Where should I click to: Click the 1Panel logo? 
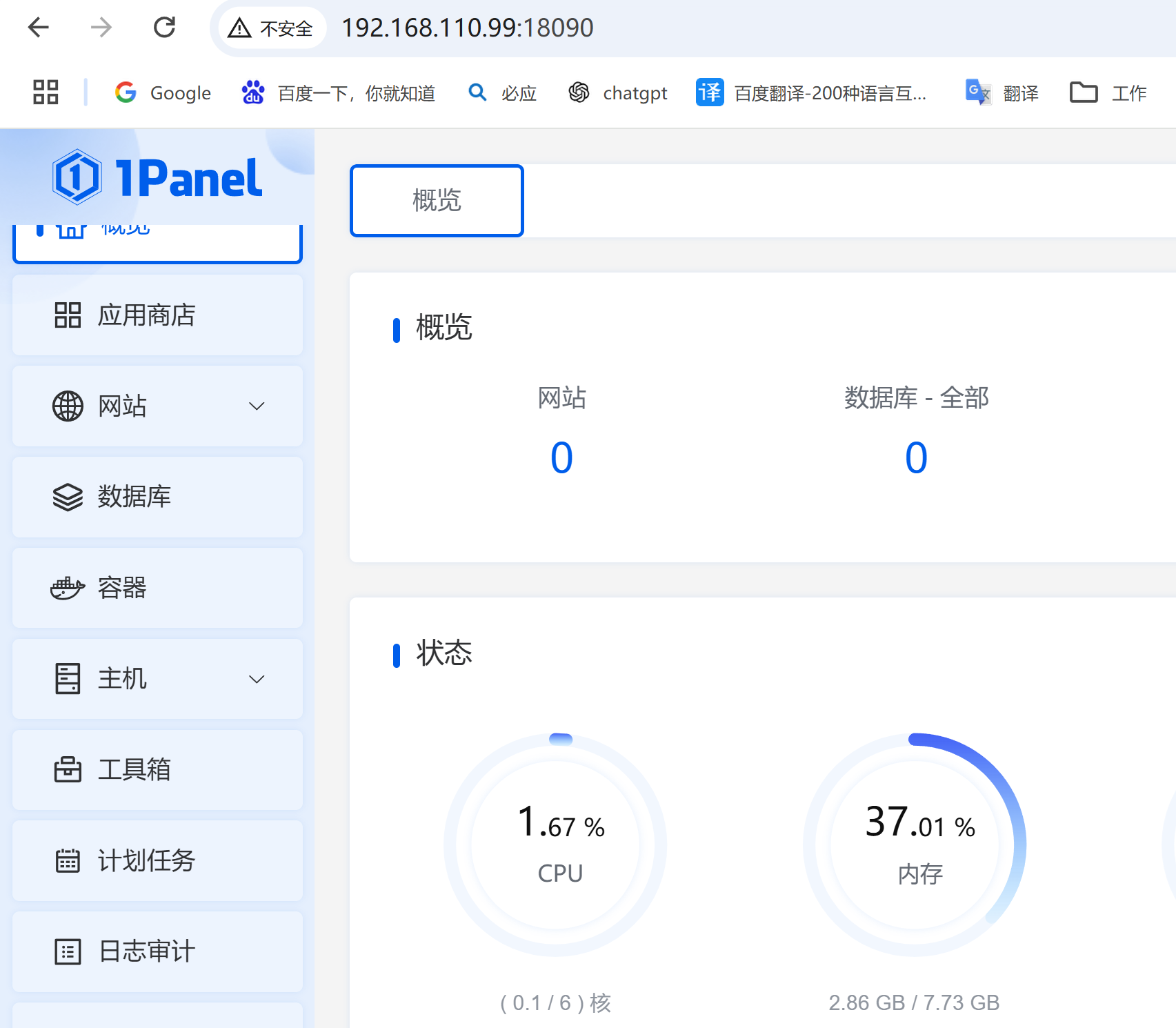coord(157,177)
